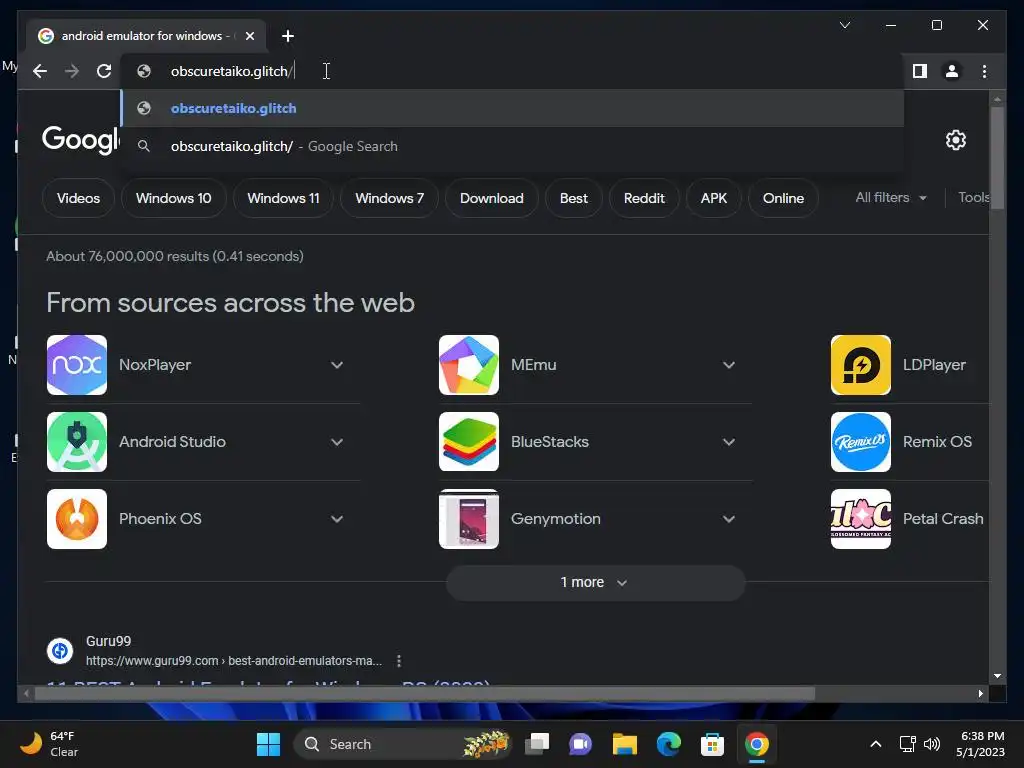
Task: Open the Chrome profile avatar icon
Action: 952,71
